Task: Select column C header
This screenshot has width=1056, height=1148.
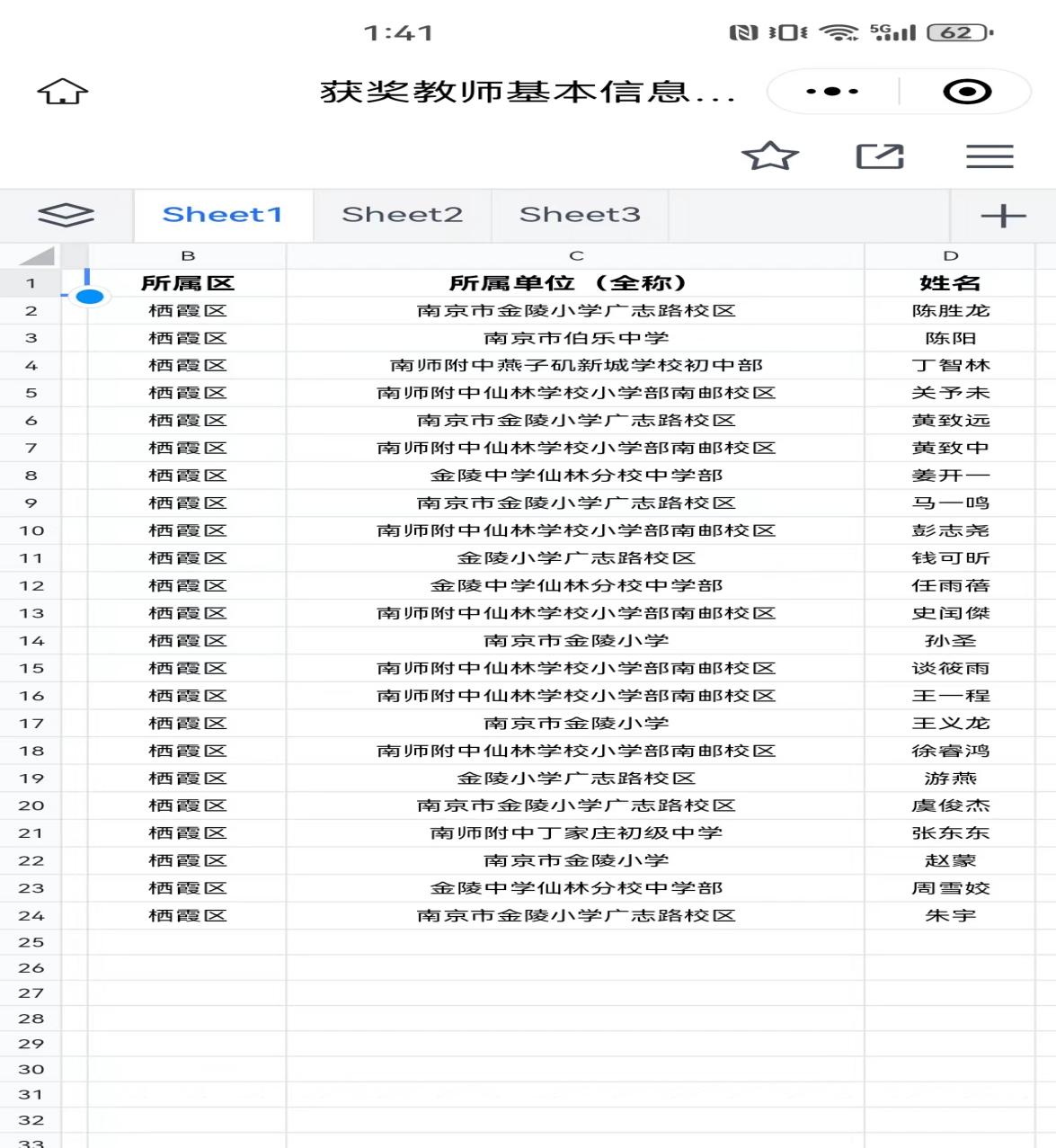Action: 576,256
